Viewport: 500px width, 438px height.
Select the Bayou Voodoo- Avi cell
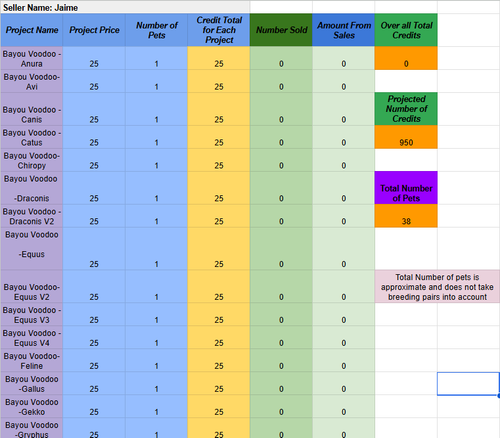pos(32,81)
